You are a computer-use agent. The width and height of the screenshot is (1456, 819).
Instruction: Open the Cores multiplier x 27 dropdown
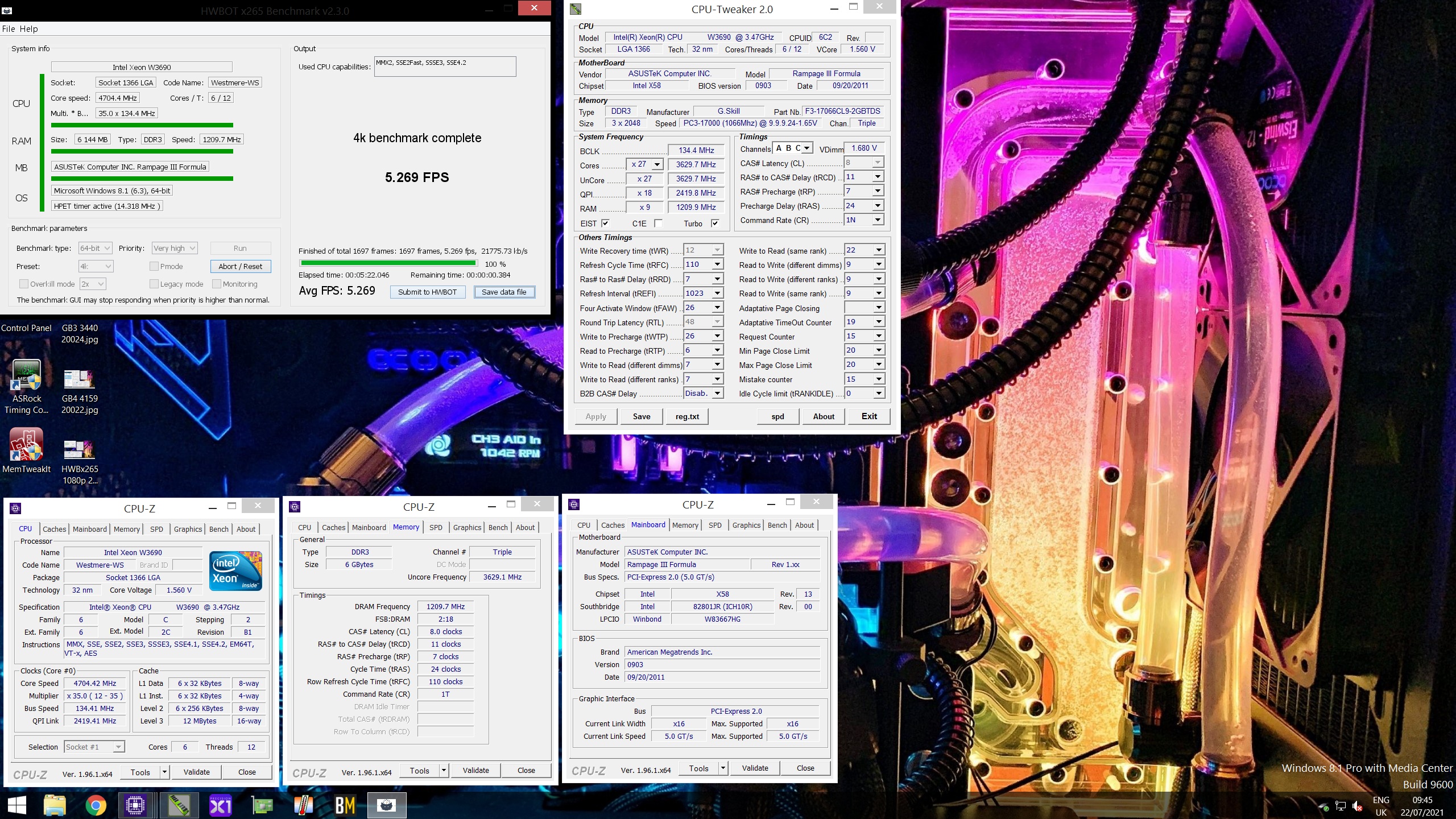tap(657, 164)
